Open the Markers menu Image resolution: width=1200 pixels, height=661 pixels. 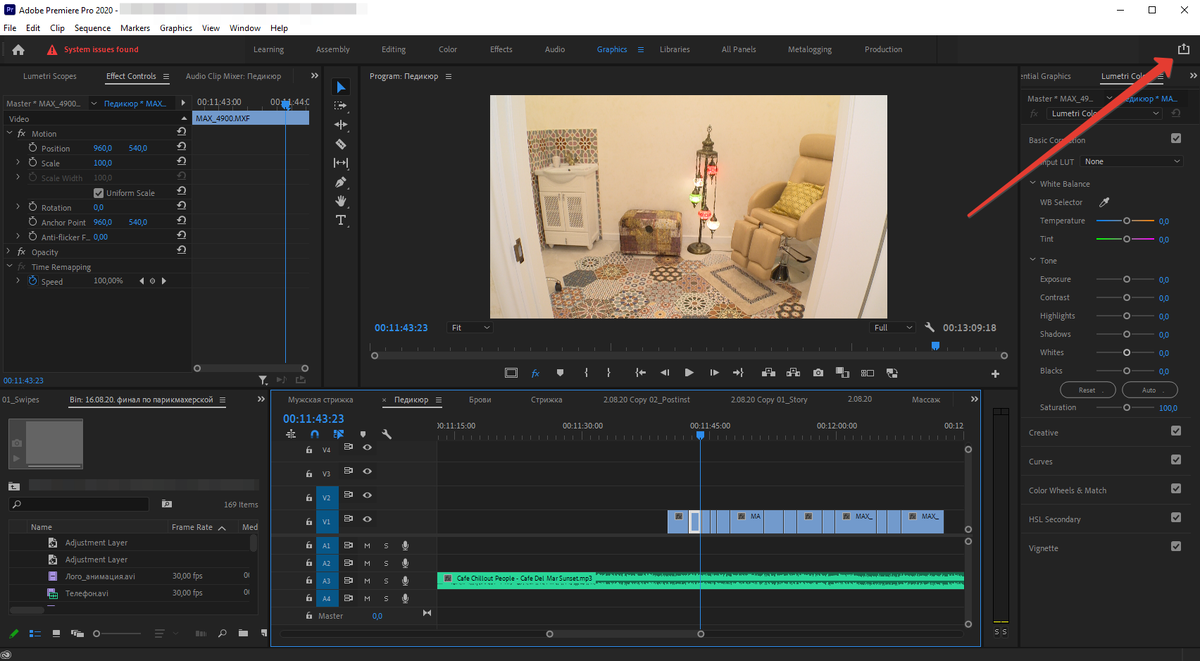point(135,28)
